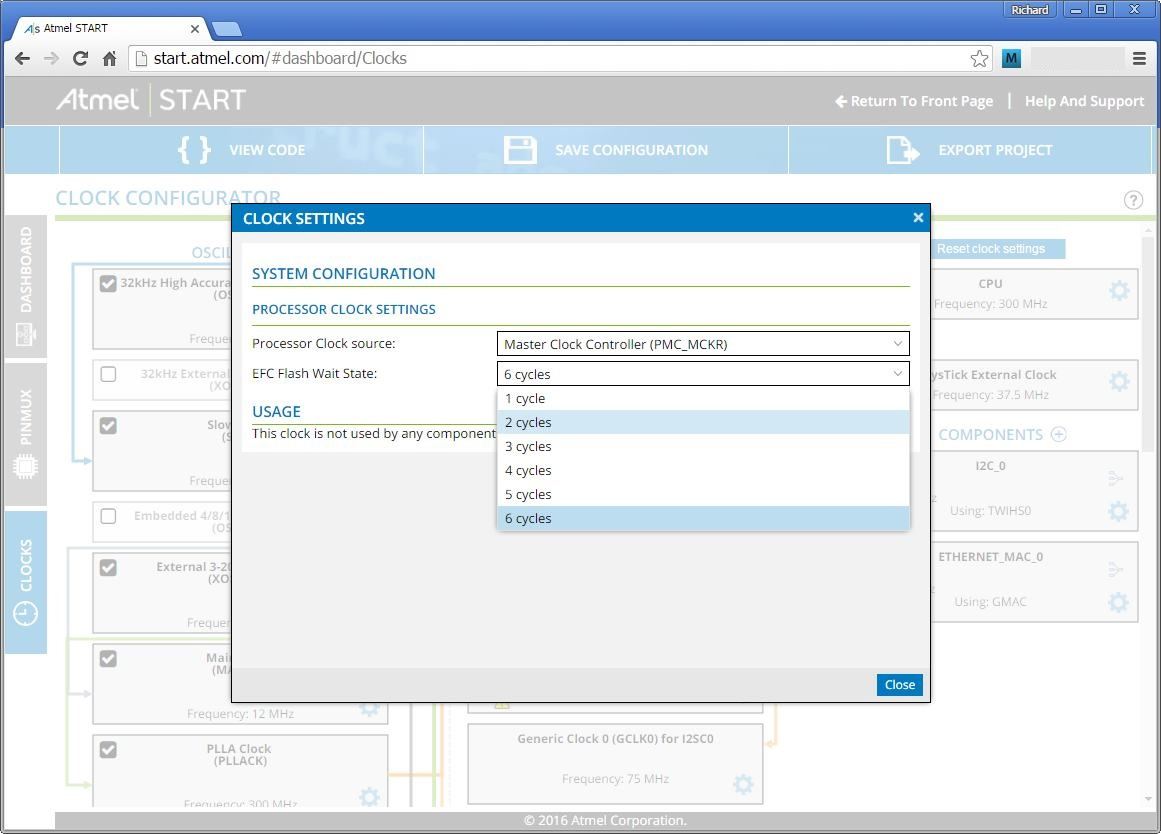This screenshot has width=1161, height=834.
Task: Click the Export Project document icon
Action: (x=903, y=150)
